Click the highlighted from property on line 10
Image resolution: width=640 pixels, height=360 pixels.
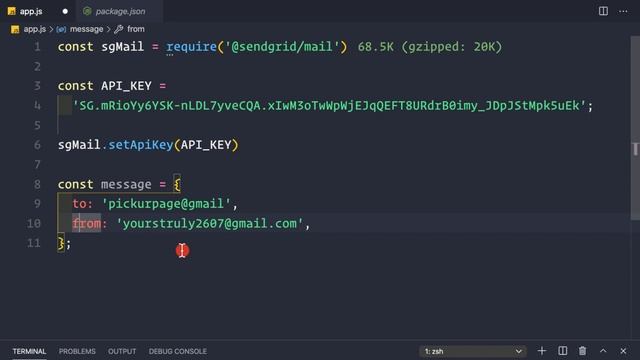coord(87,223)
